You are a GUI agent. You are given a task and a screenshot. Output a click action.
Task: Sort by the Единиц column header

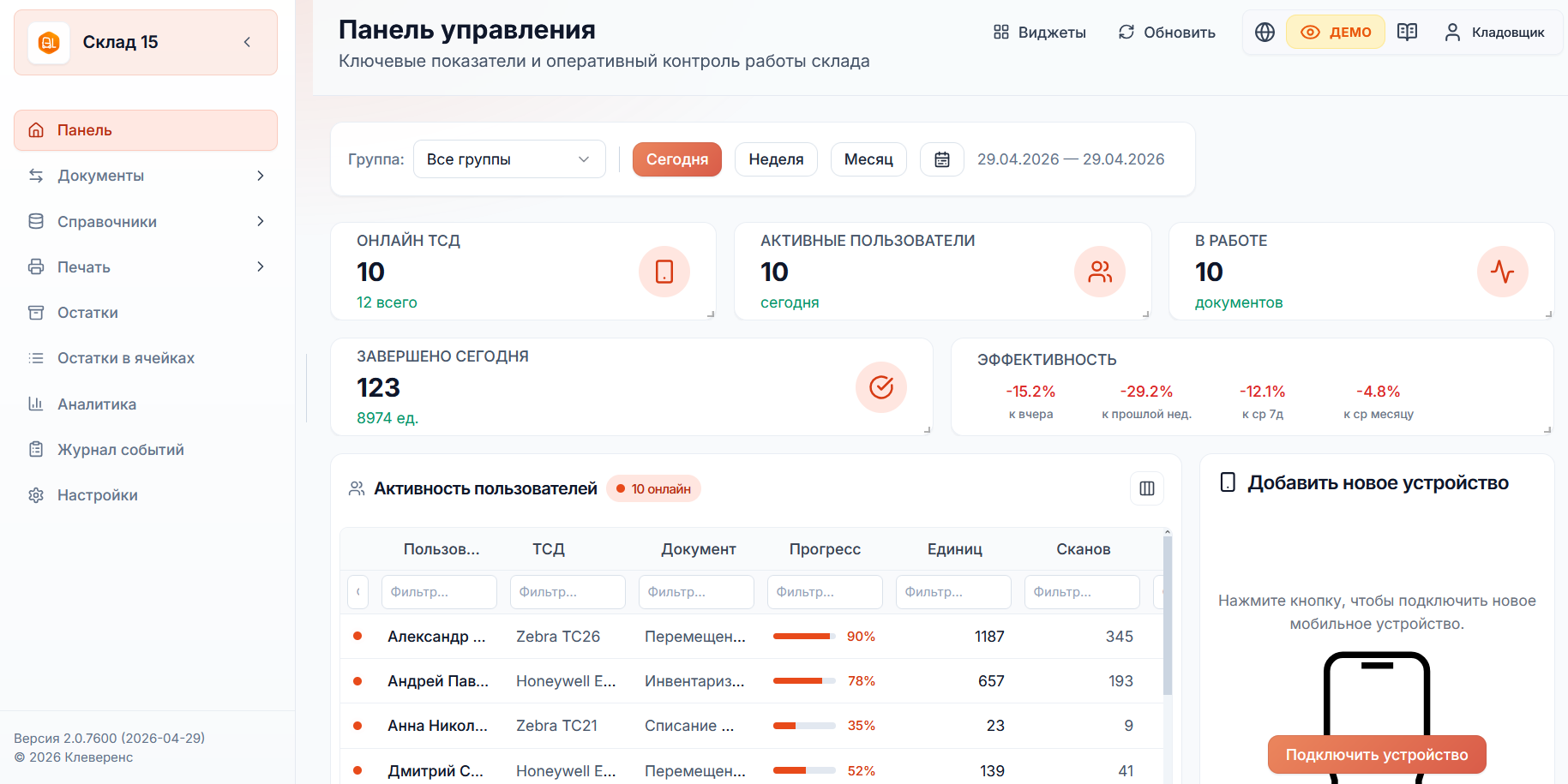[955, 549]
